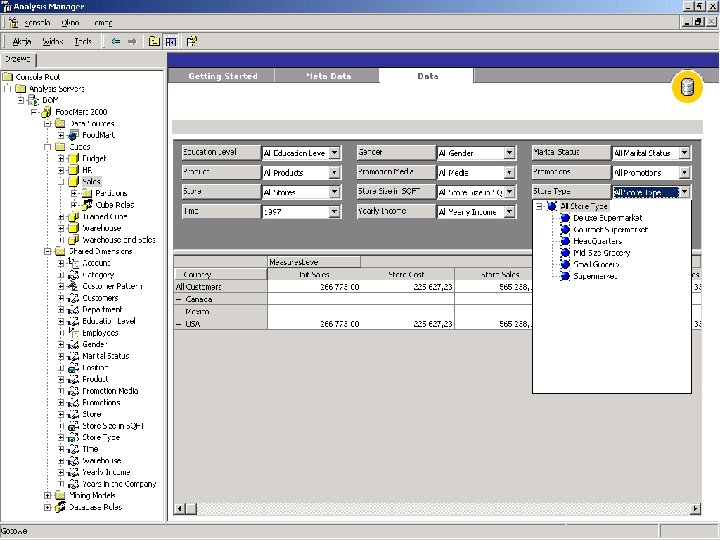
Task: Select the Sales cube icon in tree
Action: pos(73,182)
